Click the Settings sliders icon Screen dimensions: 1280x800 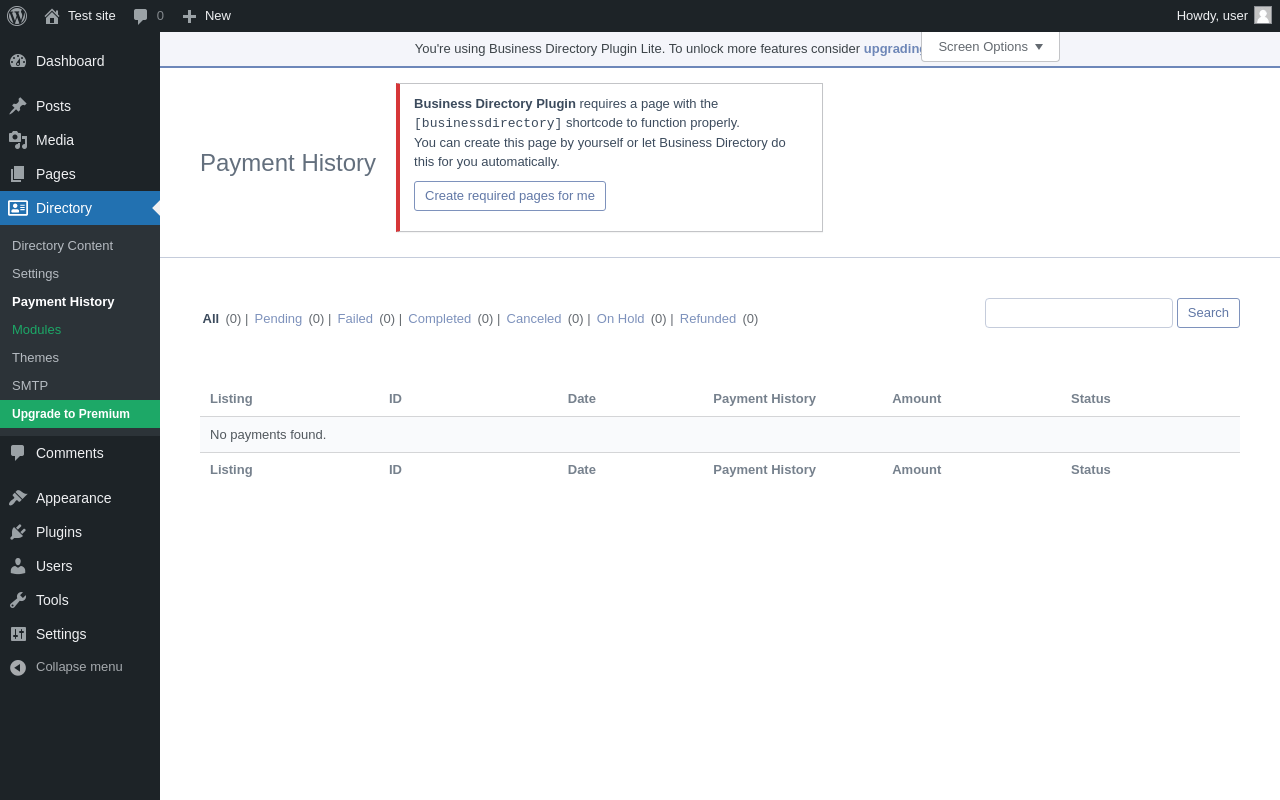coord(18,634)
